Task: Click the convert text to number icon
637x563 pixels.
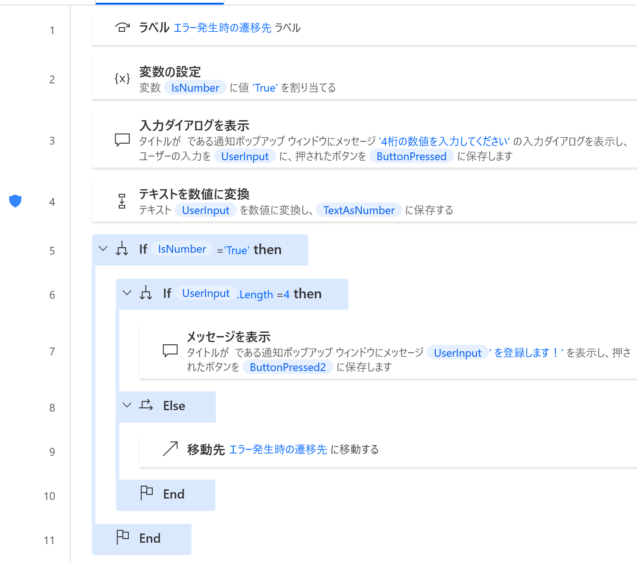Action: (x=122, y=201)
